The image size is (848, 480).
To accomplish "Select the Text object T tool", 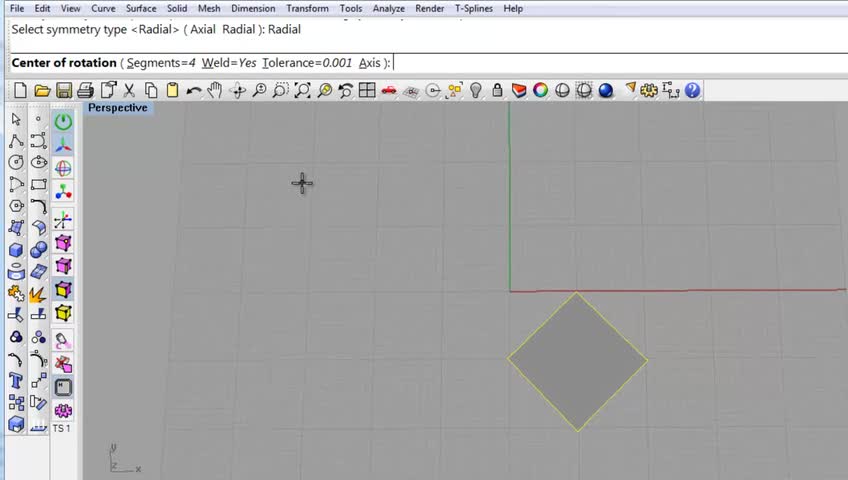I will tap(16, 381).
